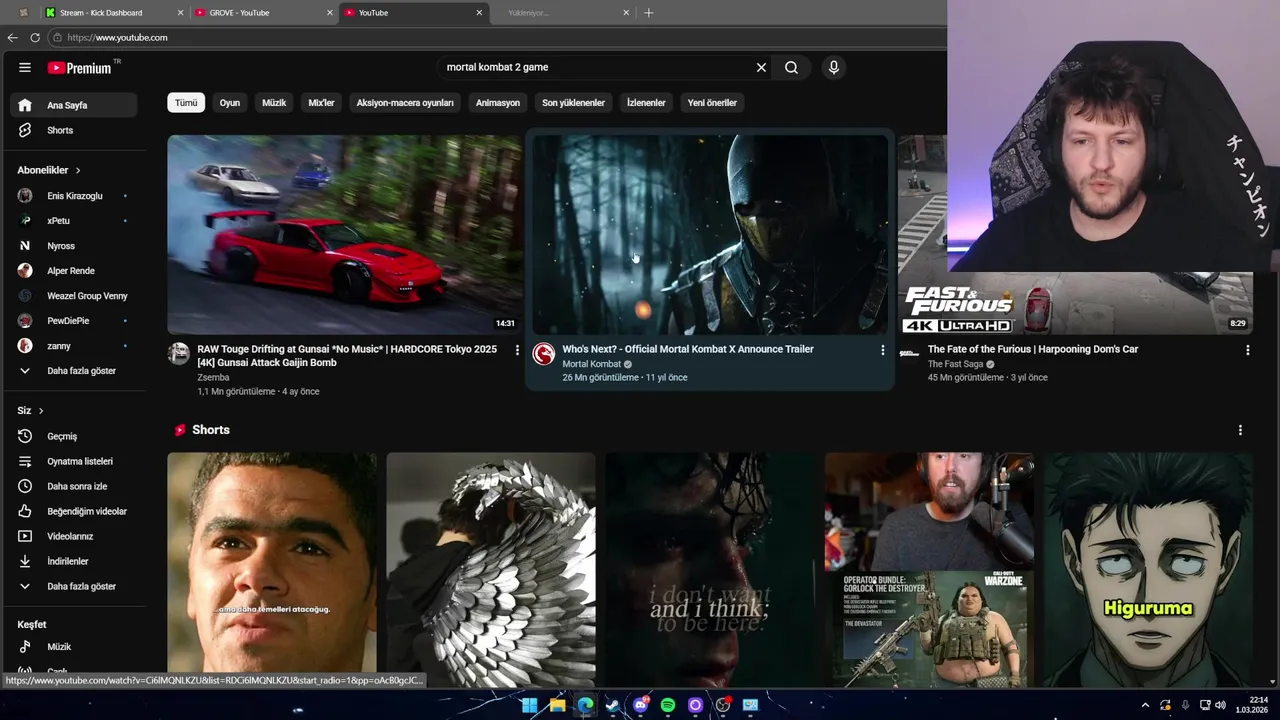The image size is (1280, 720).
Task: Select the Animasyon filter chip
Action: click(498, 103)
